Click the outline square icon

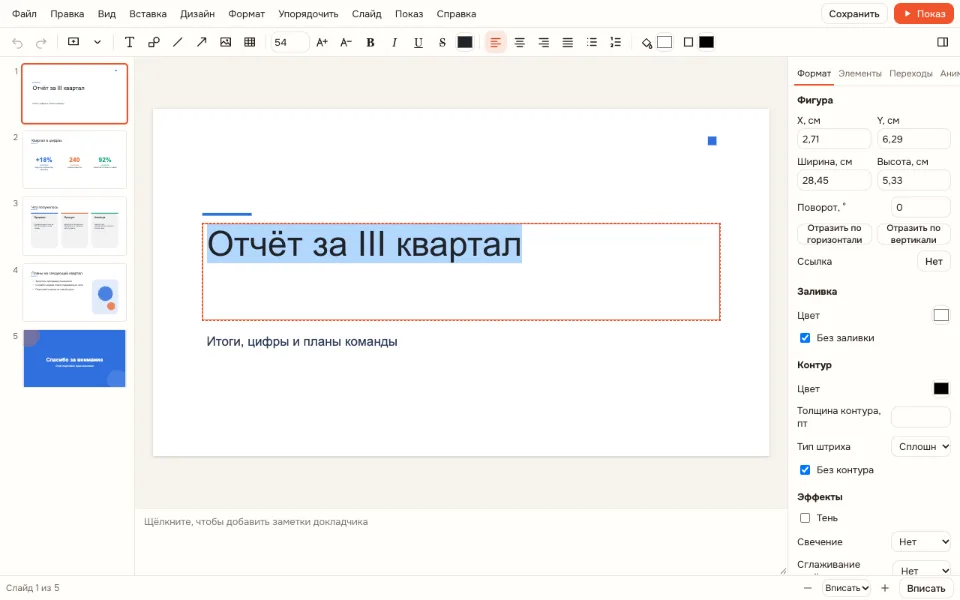pyautogui.click(x=688, y=42)
